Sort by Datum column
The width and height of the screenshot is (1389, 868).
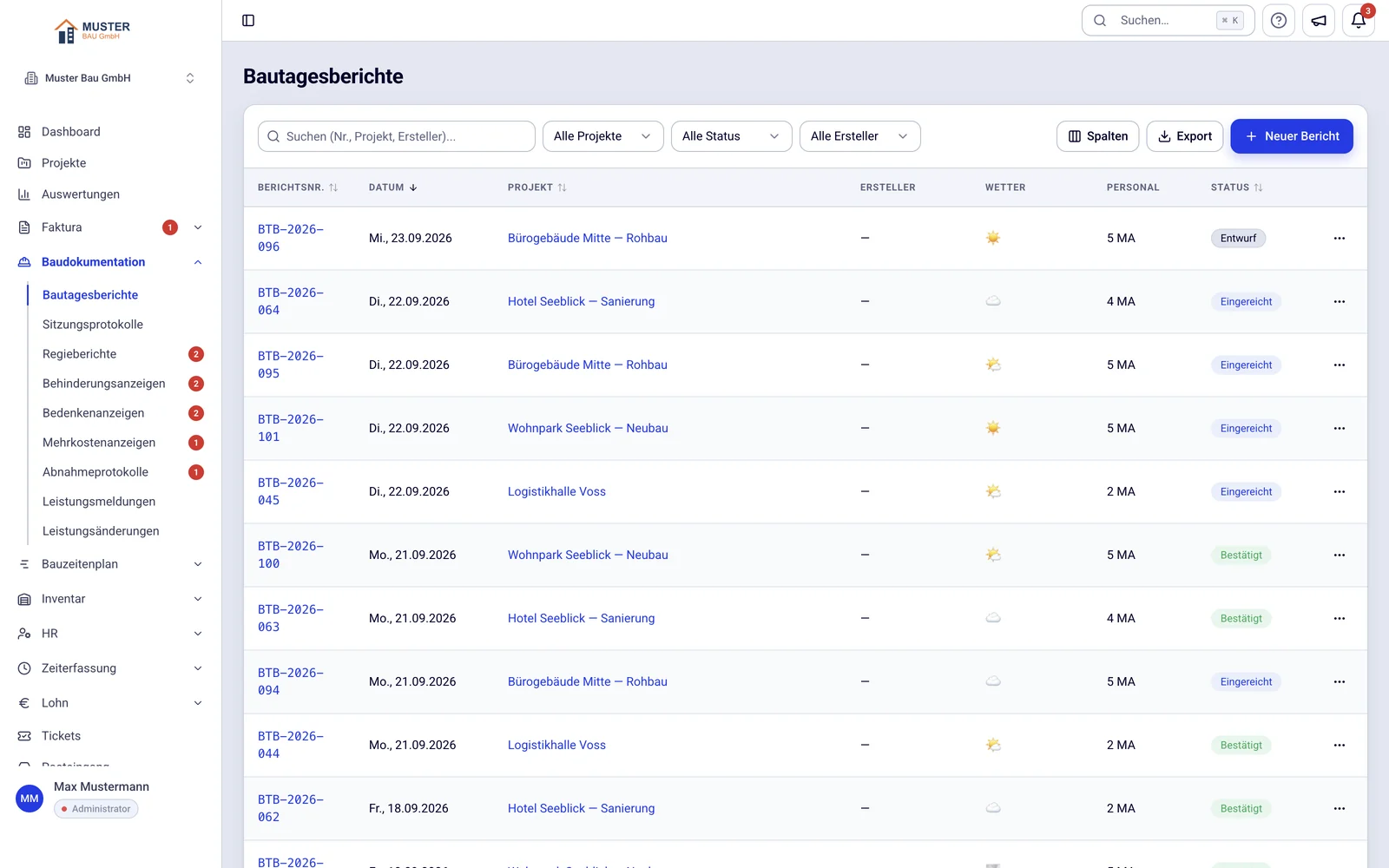pos(392,187)
